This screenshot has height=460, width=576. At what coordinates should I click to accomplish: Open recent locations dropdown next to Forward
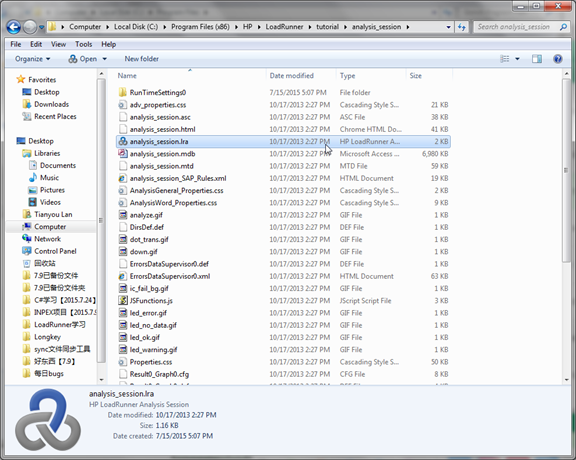[41, 27]
